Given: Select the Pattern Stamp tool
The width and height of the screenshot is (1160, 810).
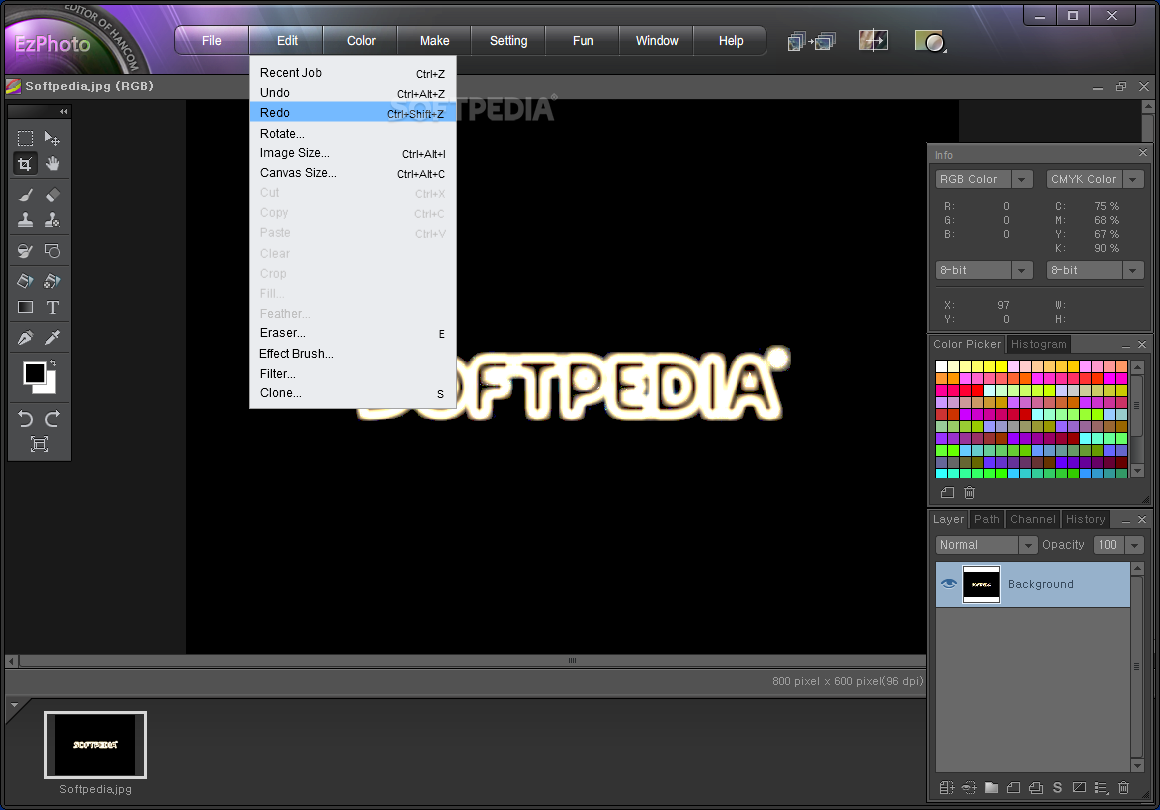Looking at the screenshot, I should (53, 220).
